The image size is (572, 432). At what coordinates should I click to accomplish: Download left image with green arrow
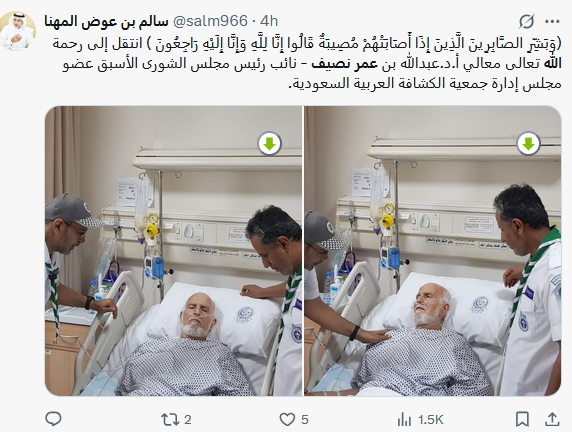(x=269, y=144)
